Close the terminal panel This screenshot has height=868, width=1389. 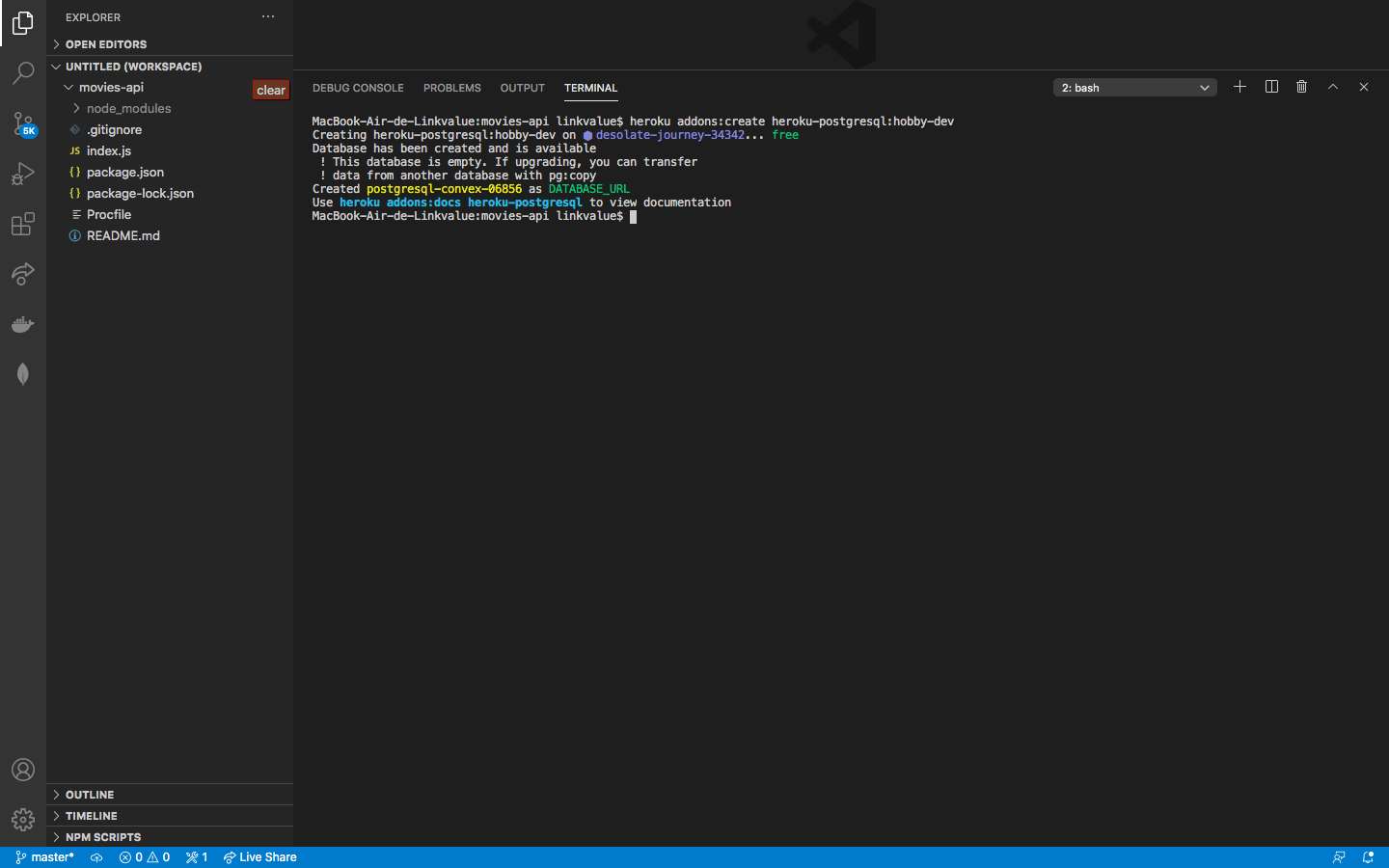[x=1364, y=87]
